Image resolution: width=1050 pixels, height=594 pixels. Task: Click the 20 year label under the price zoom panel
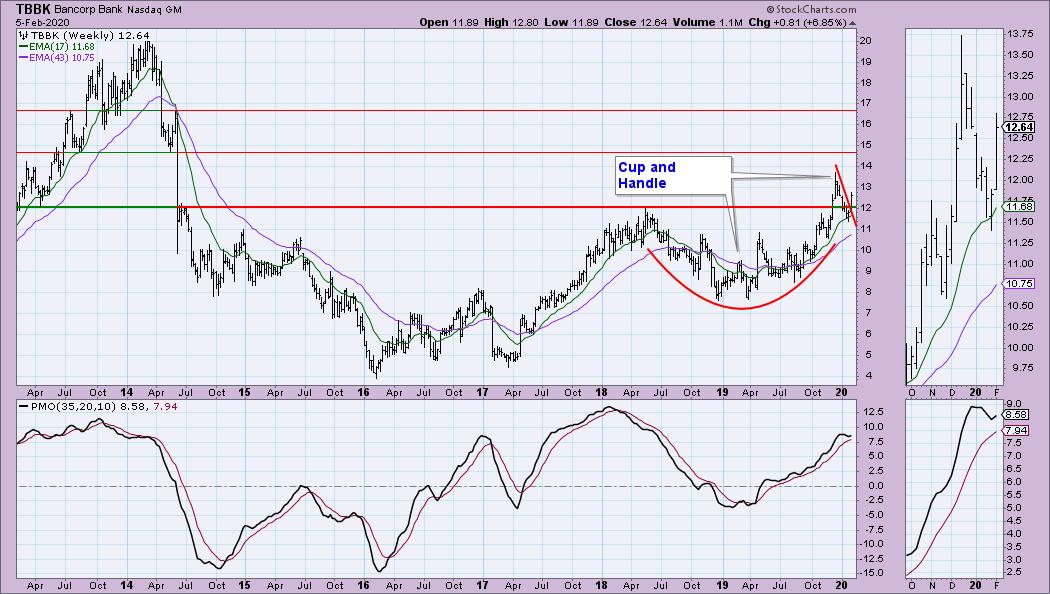click(976, 392)
